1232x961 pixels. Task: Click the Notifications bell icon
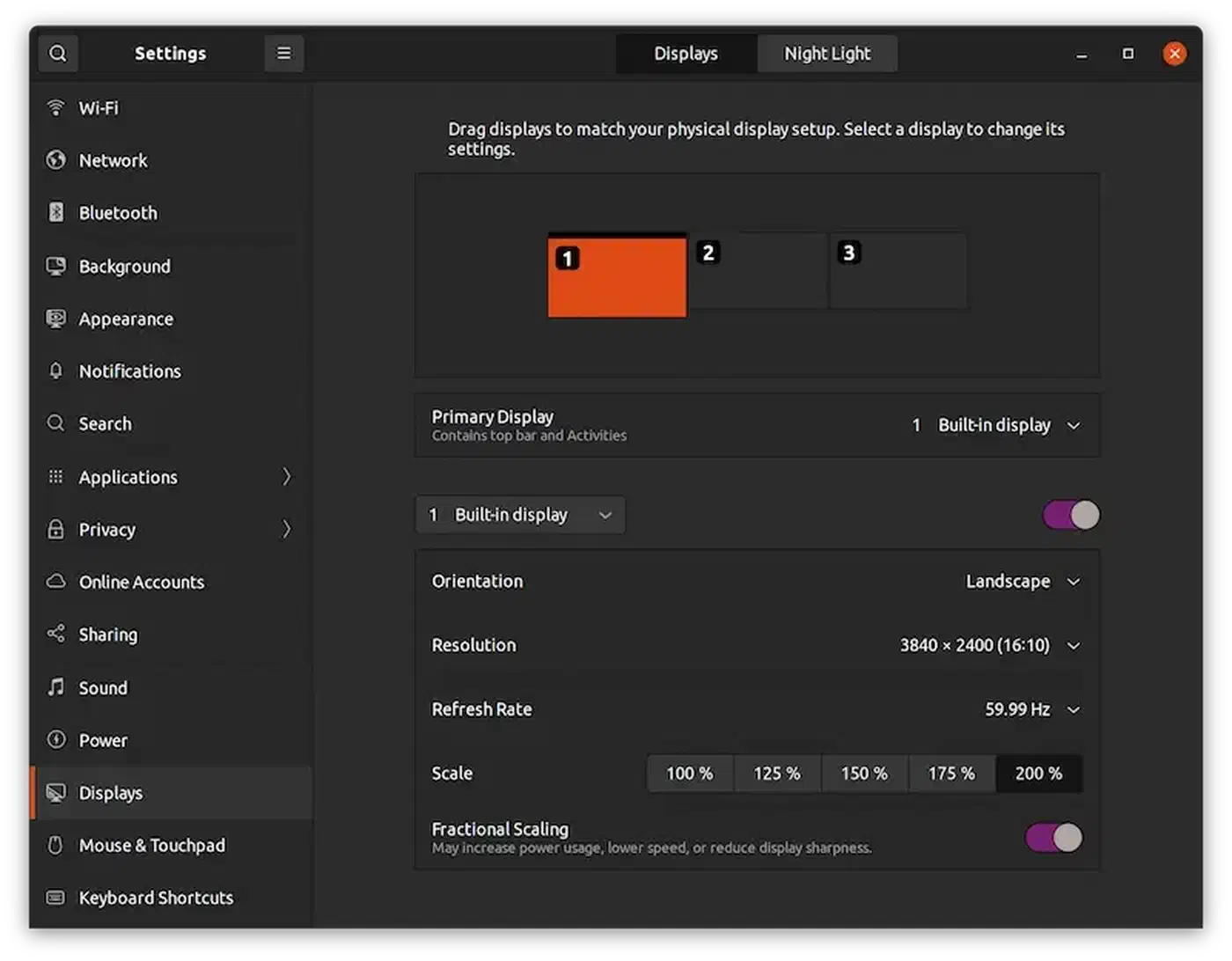click(55, 370)
